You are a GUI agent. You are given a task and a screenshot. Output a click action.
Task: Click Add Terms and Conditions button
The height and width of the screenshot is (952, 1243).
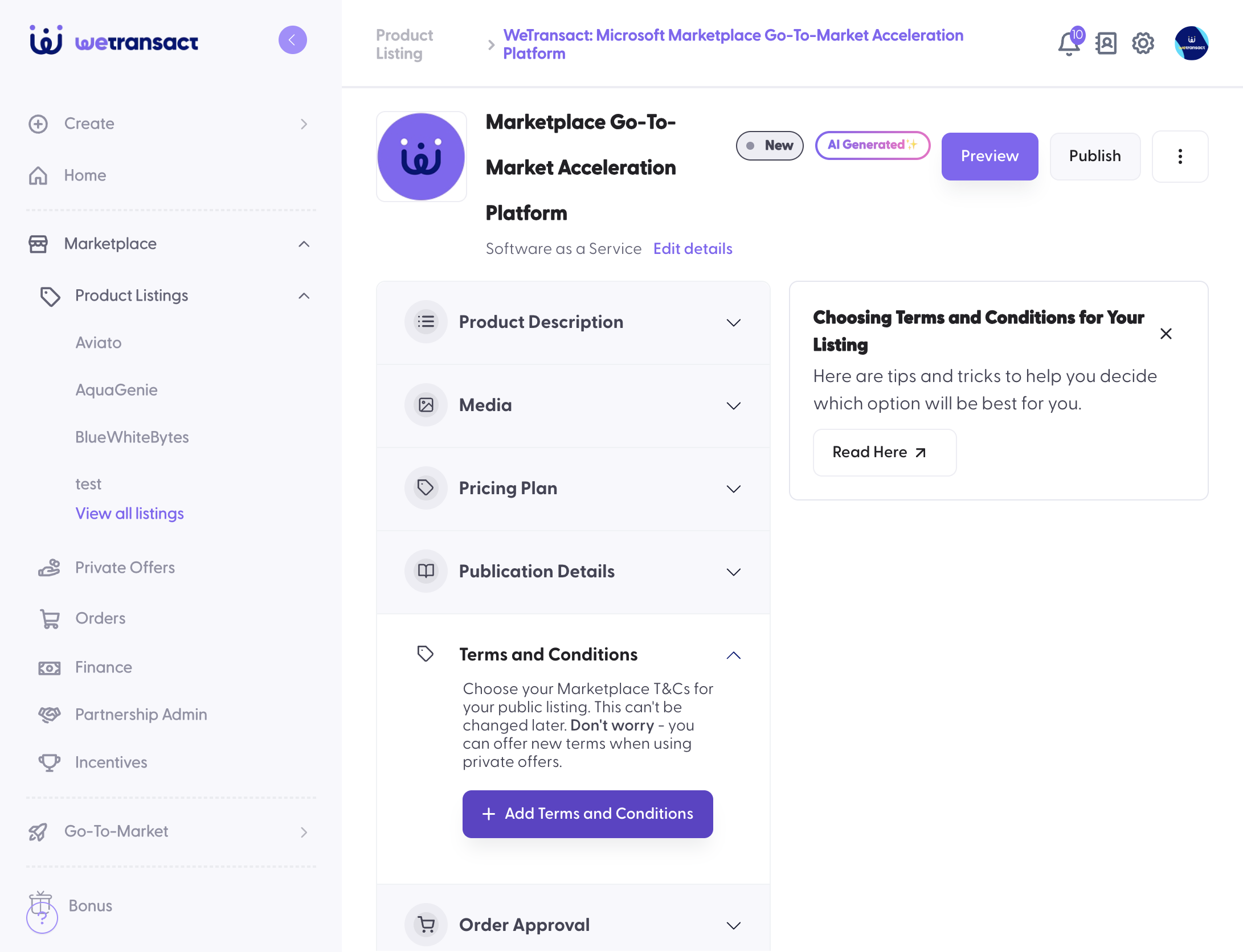point(587,814)
